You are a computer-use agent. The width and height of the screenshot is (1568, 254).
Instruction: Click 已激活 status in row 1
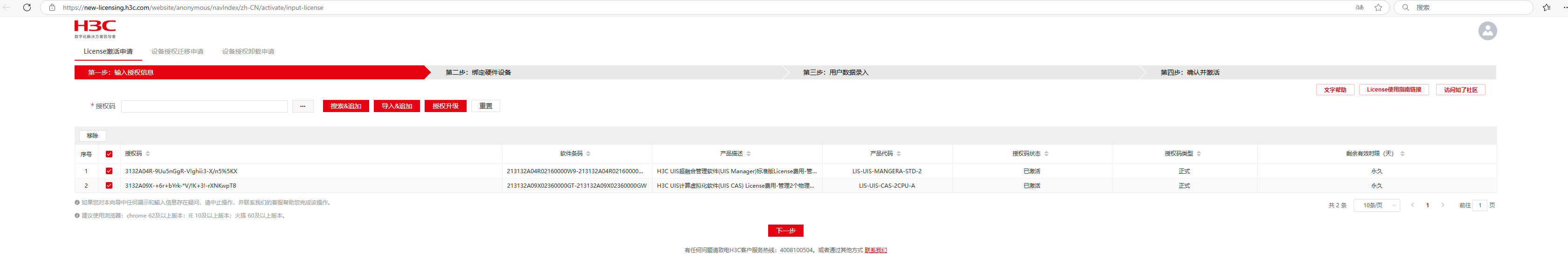click(1032, 171)
